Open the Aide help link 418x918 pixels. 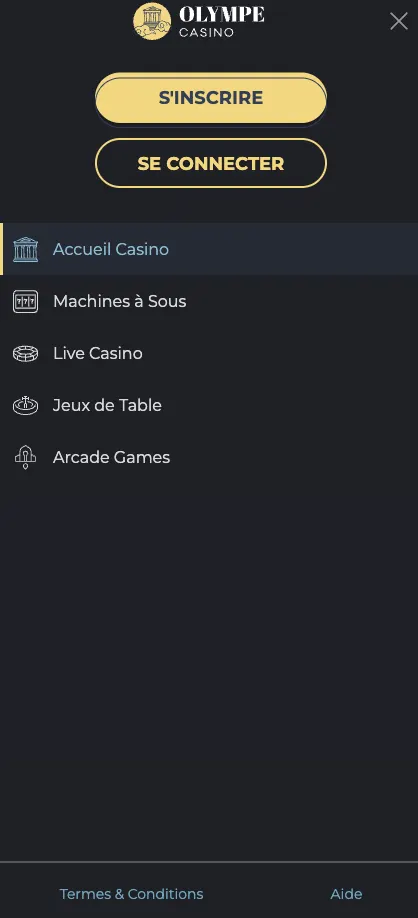click(346, 894)
